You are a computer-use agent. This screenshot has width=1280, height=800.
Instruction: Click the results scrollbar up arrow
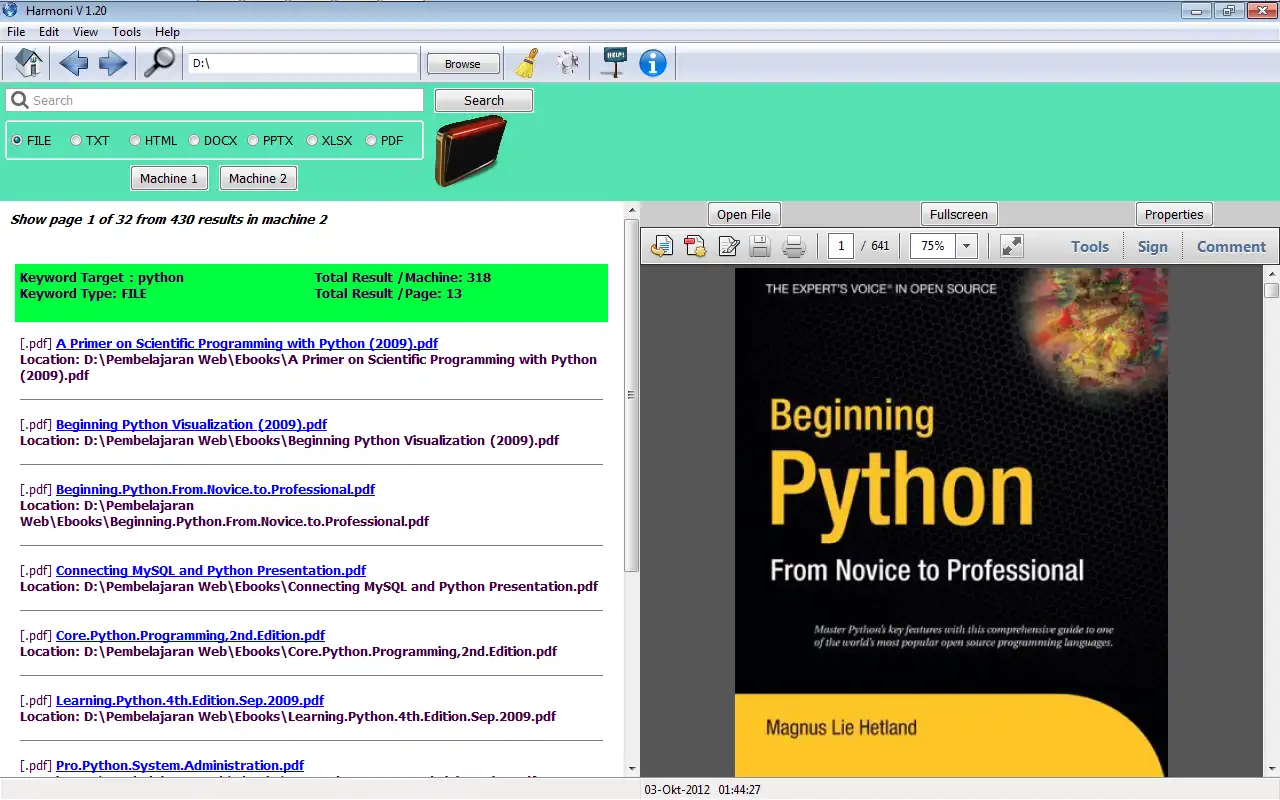pyautogui.click(x=631, y=210)
